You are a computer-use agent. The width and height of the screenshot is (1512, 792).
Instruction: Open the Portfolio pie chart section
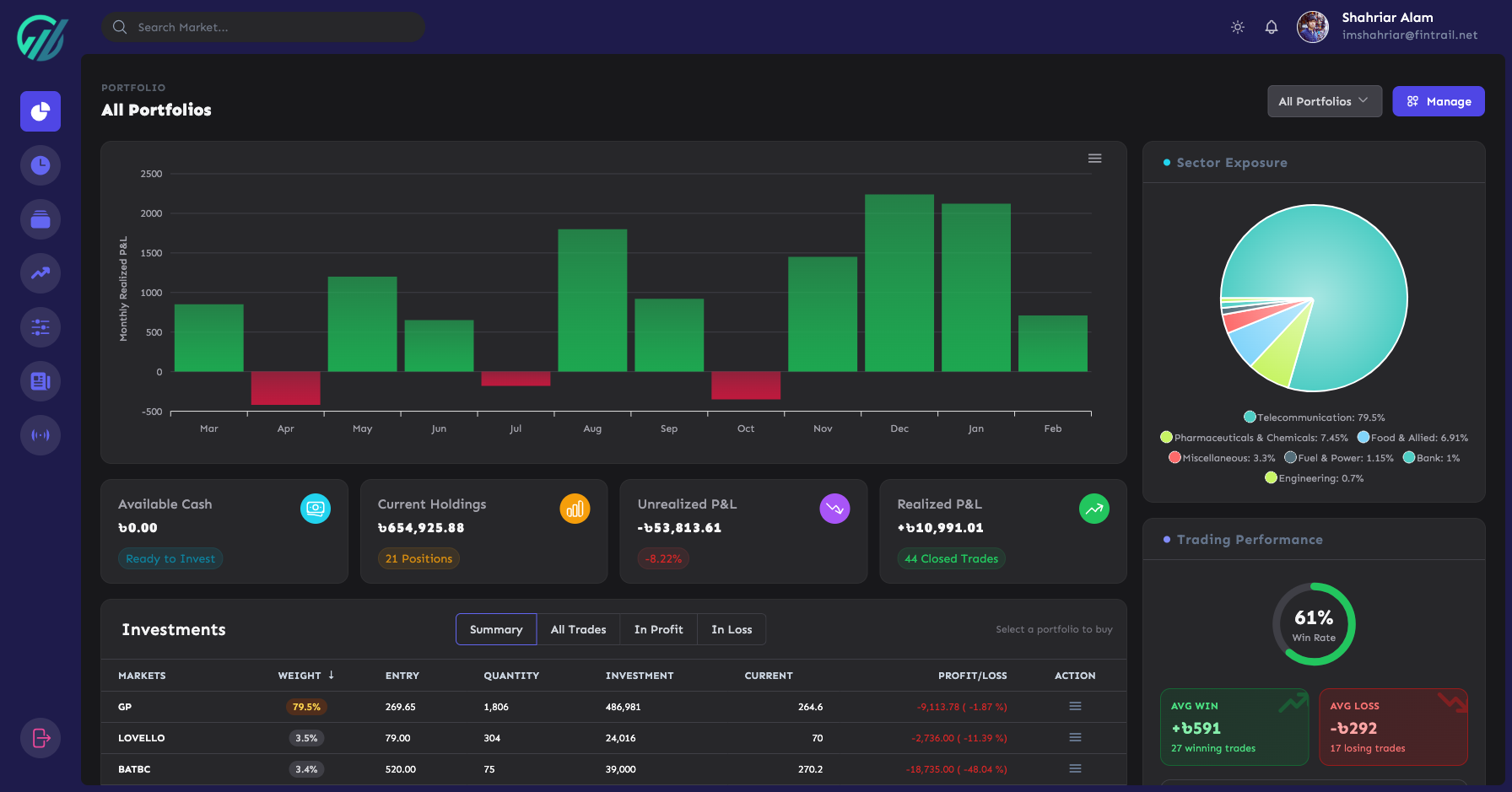tap(40, 111)
